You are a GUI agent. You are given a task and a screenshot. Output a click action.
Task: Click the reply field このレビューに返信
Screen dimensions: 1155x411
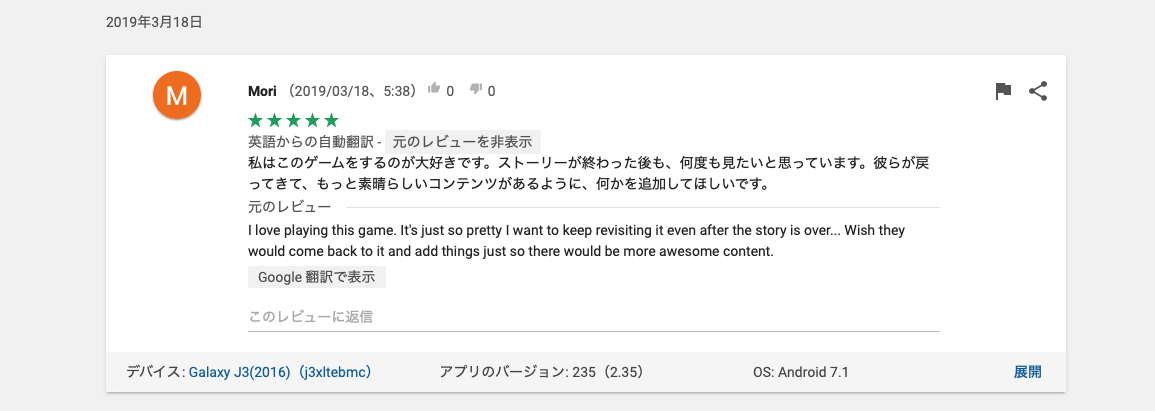(x=593, y=317)
